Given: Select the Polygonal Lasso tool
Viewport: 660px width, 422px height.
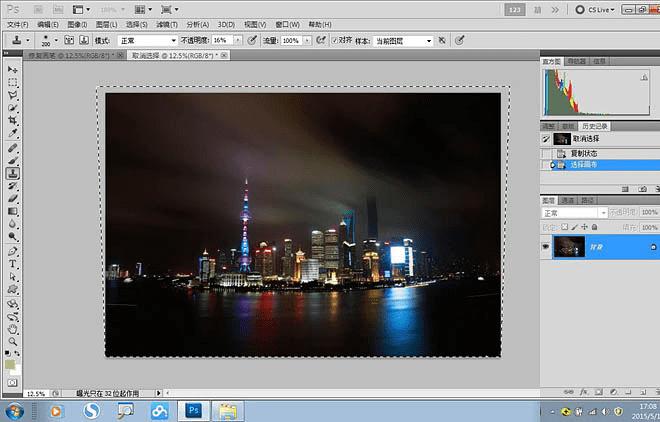Looking at the screenshot, I should [x=13, y=95].
